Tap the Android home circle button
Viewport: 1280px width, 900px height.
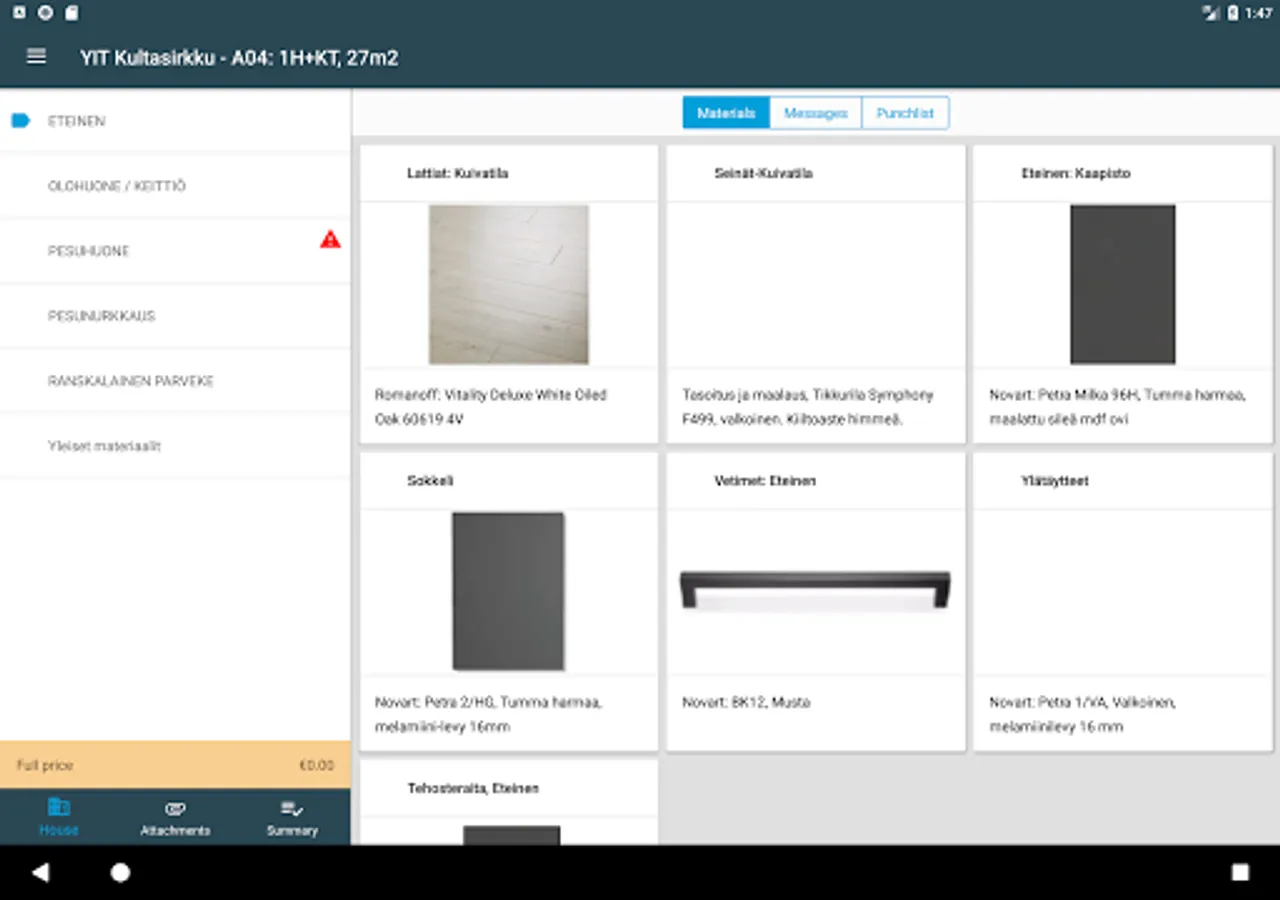120,872
